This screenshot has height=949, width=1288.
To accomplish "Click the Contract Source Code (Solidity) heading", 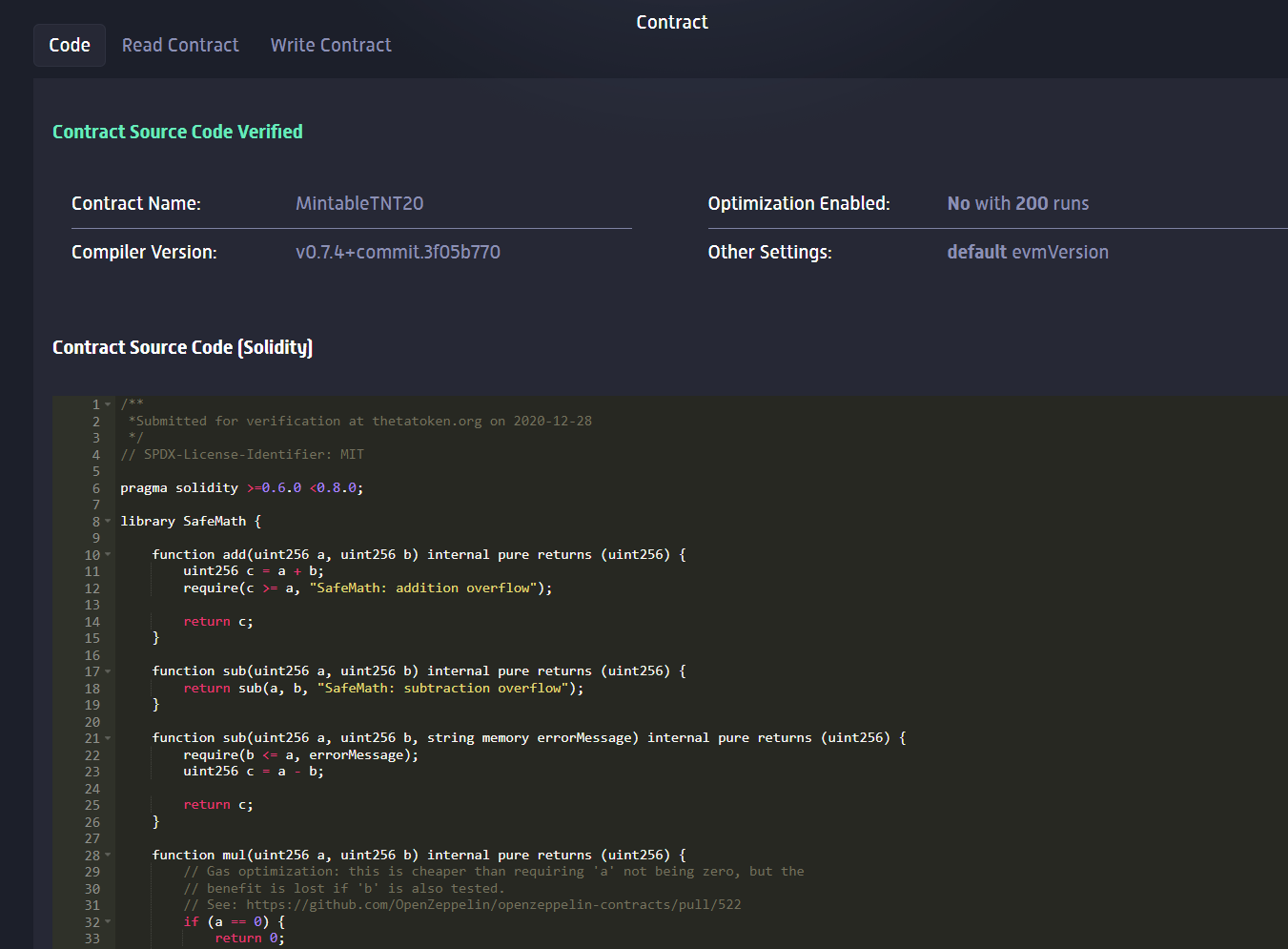I will [x=182, y=347].
